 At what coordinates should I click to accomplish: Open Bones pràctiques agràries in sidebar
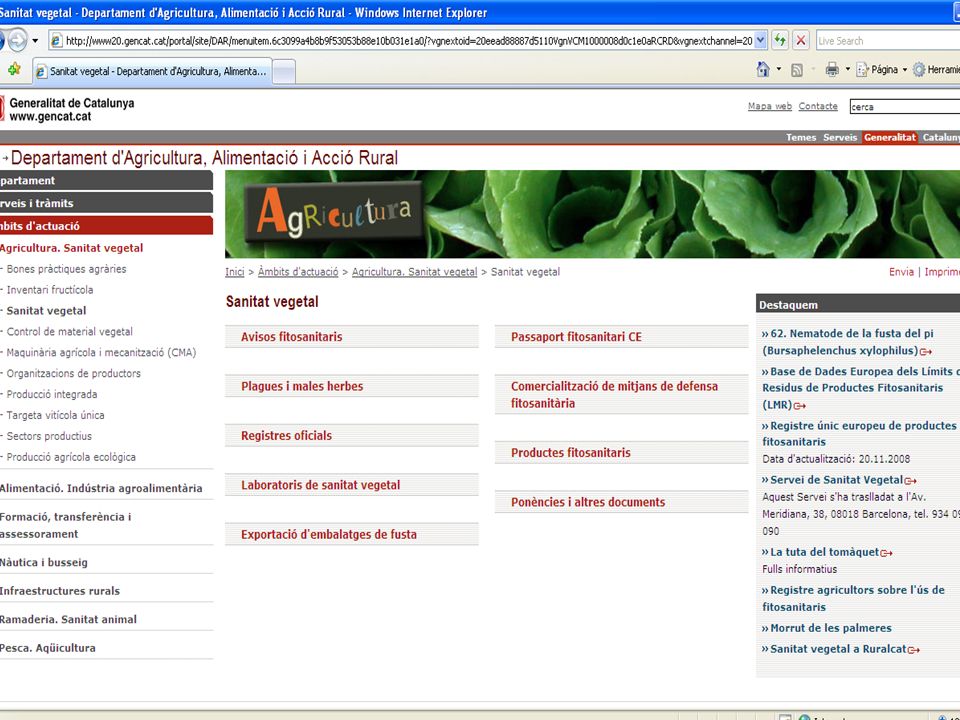[66, 269]
